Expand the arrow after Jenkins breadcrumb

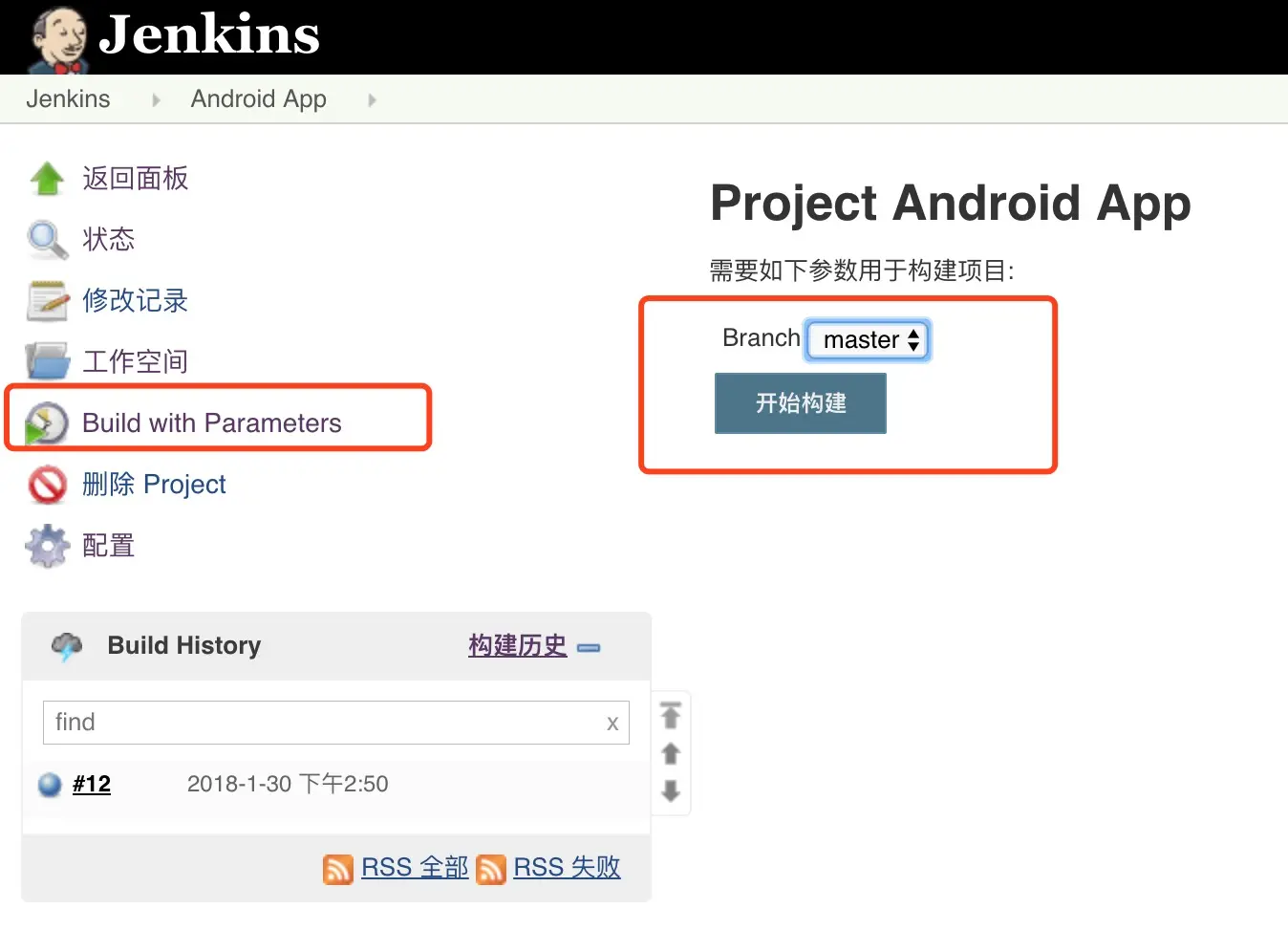click(x=156, y=99)
